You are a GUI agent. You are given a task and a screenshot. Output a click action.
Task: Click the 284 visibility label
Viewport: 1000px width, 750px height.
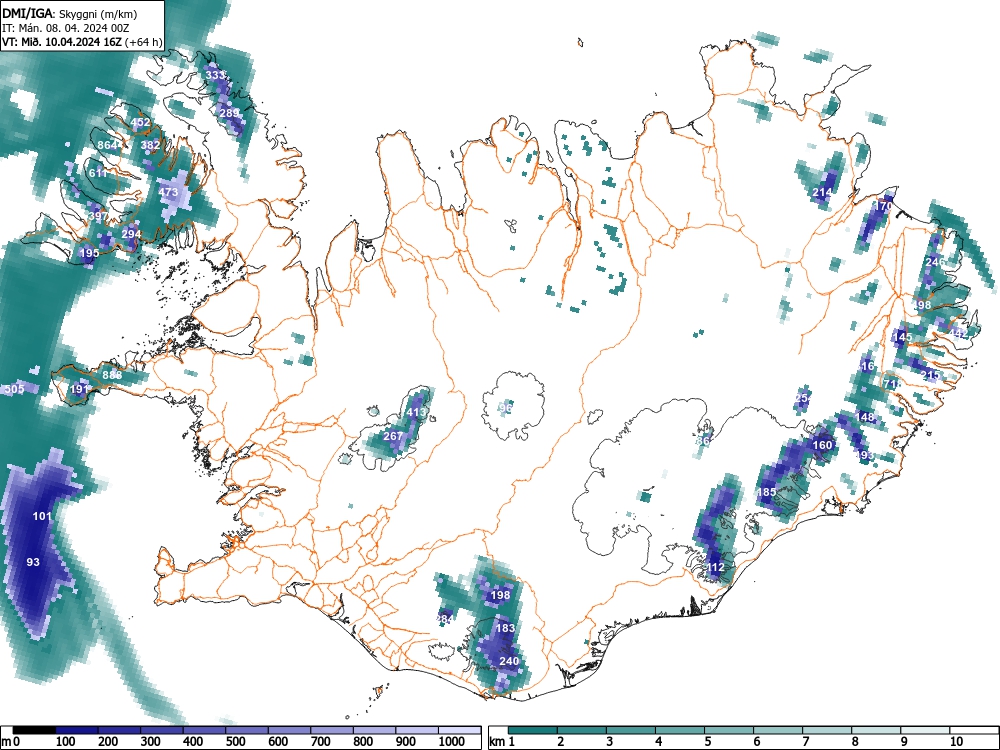click(445, 619)
